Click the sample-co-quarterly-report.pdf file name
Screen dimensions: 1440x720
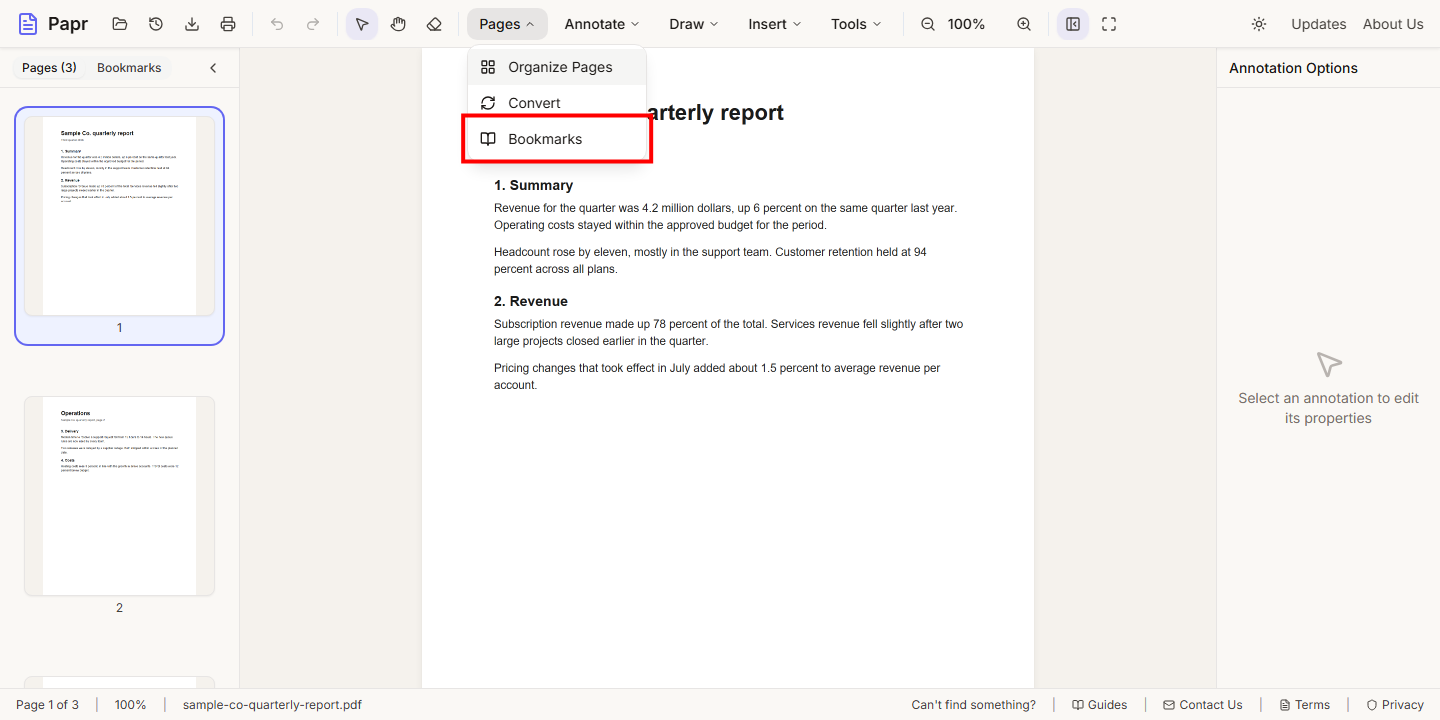pos(272,705)
